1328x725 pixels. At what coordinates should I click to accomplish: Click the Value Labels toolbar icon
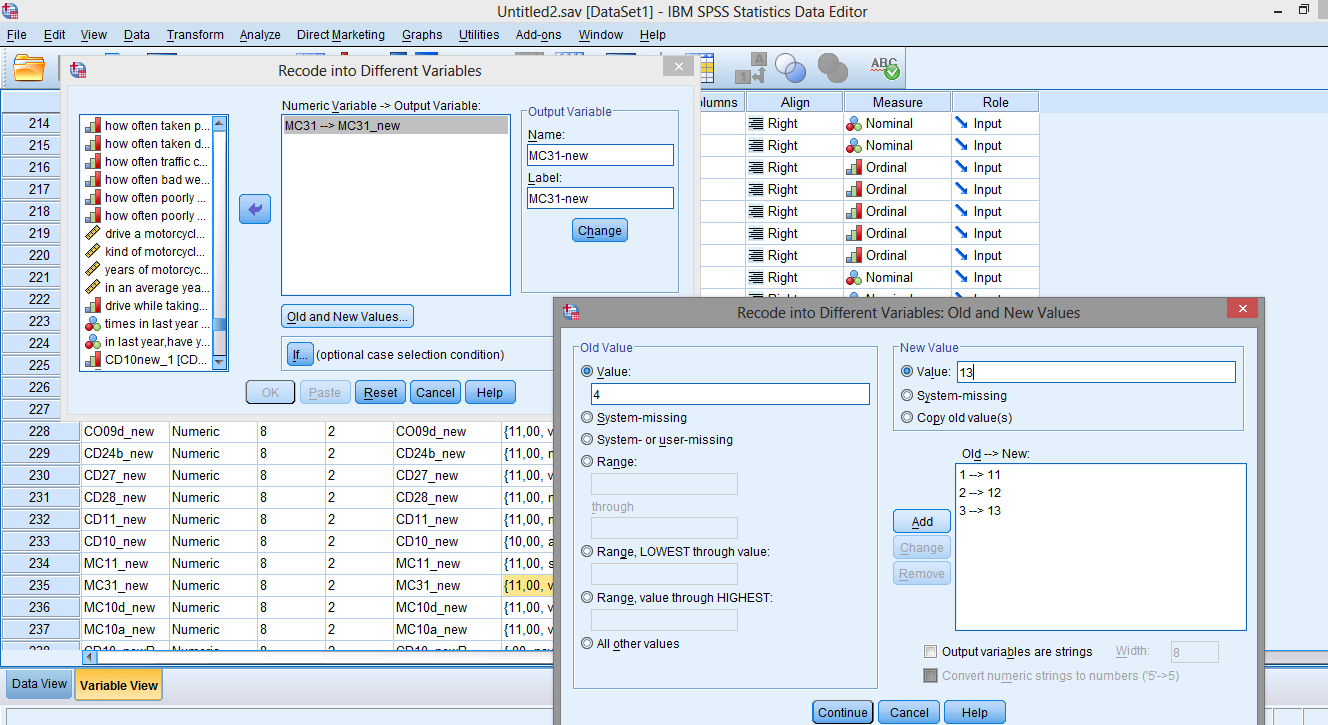click(x=751, y=68)
